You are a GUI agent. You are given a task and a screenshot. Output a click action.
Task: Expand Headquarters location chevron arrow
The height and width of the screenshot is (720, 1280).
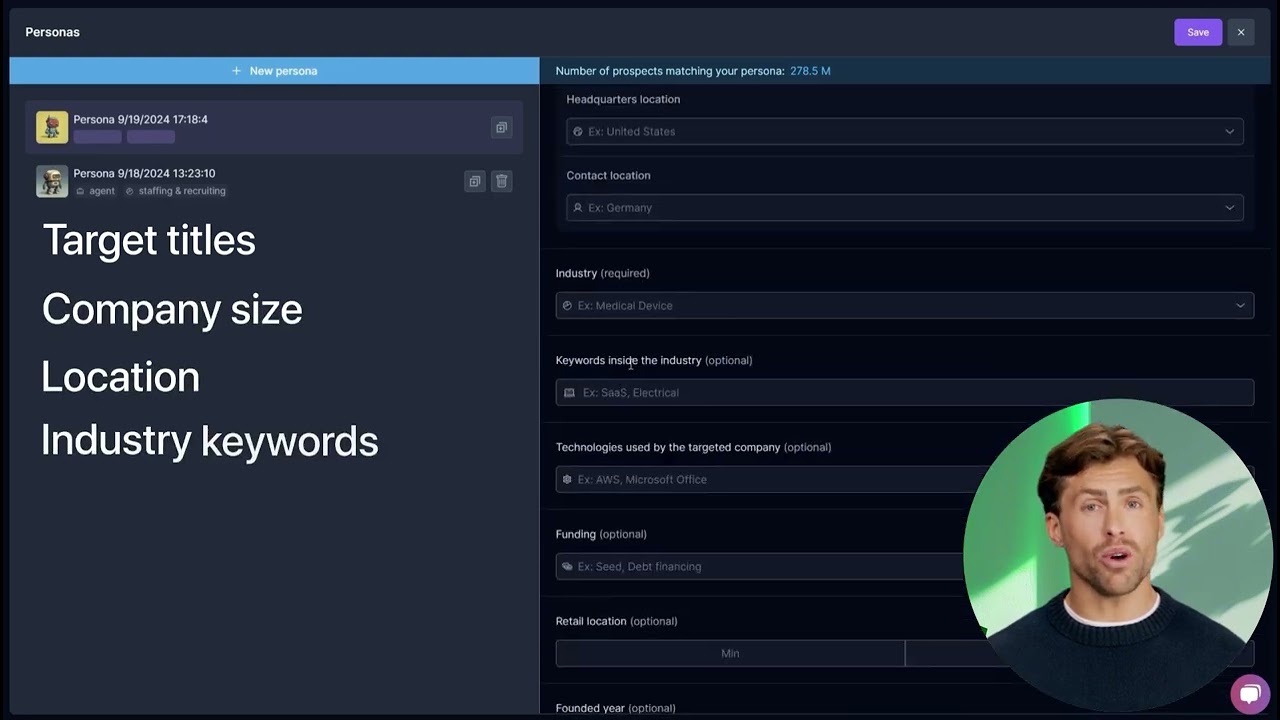tap(1229, 131)
